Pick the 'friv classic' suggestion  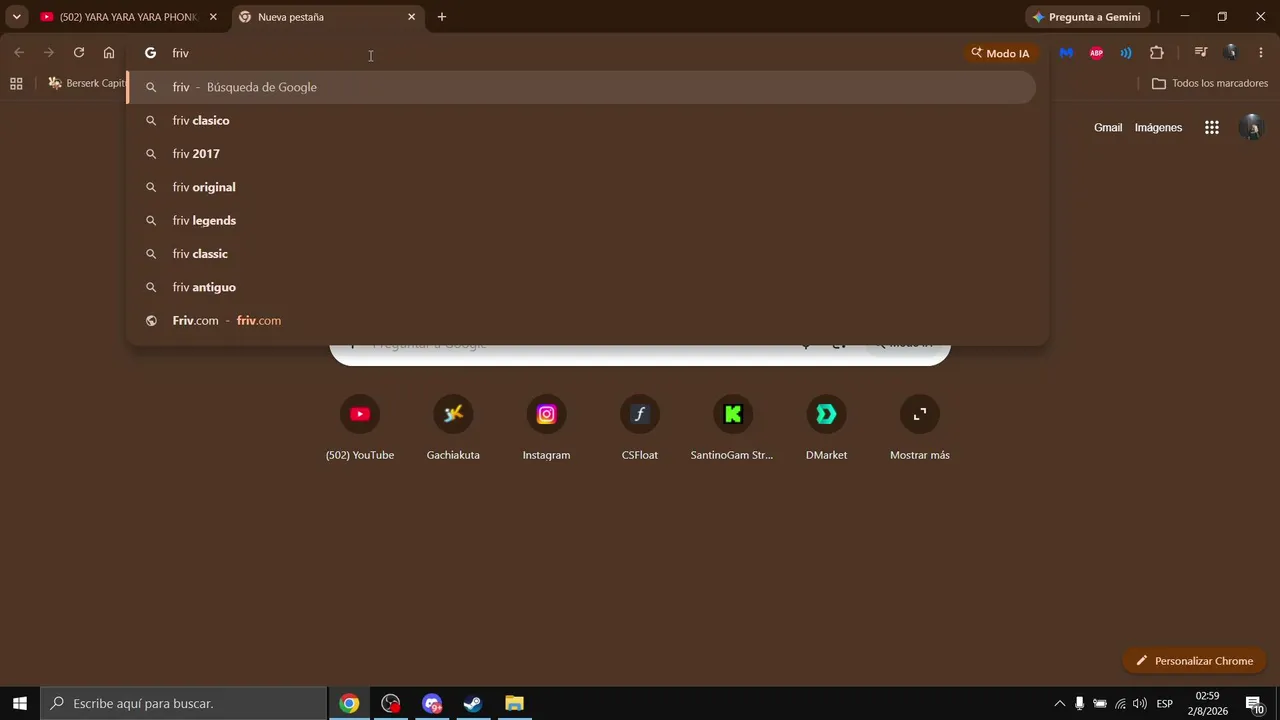pyautogui.click(x=582, y=254)
